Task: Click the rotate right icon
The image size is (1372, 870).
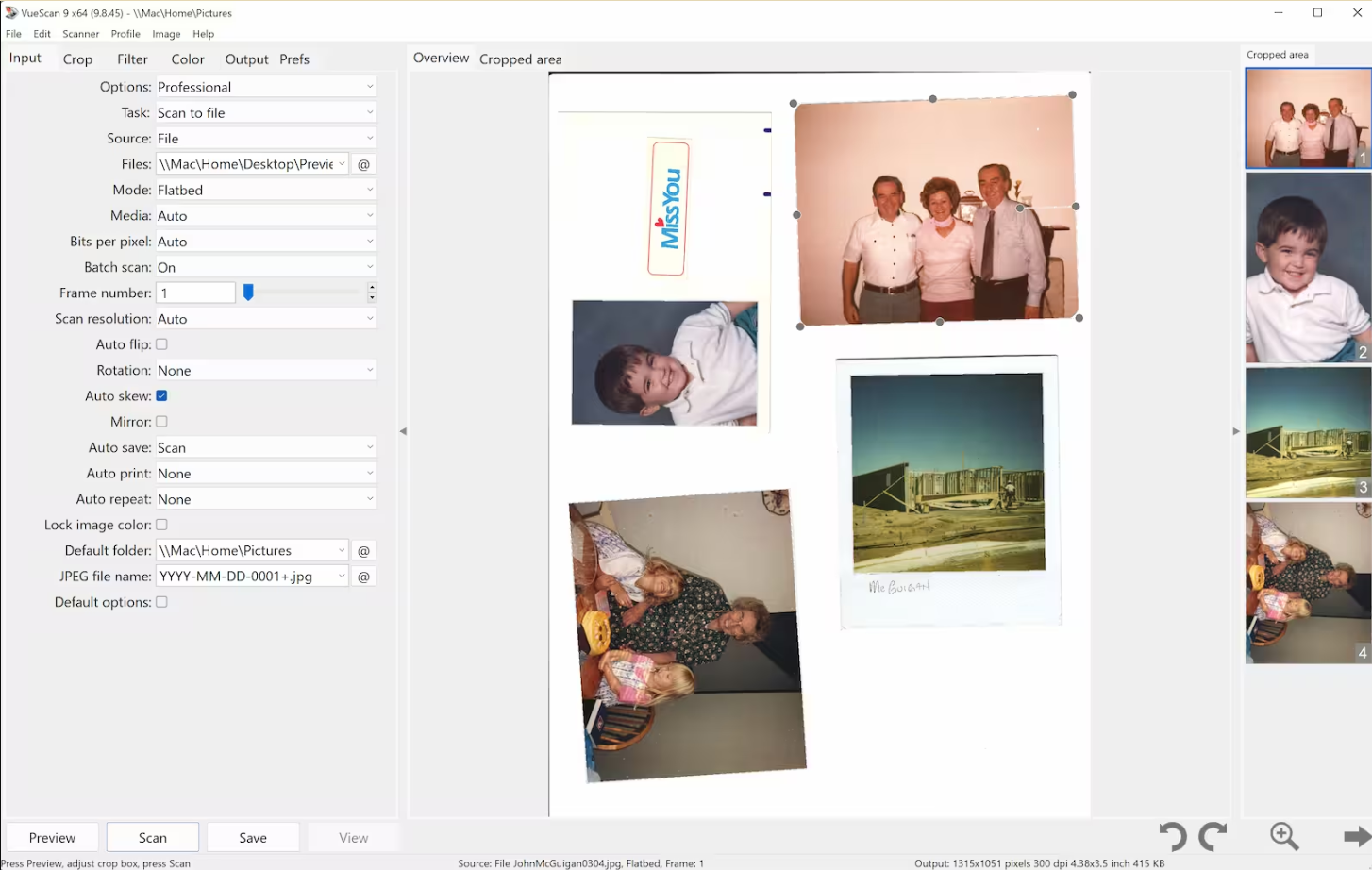Action: tap(1213, 836)
